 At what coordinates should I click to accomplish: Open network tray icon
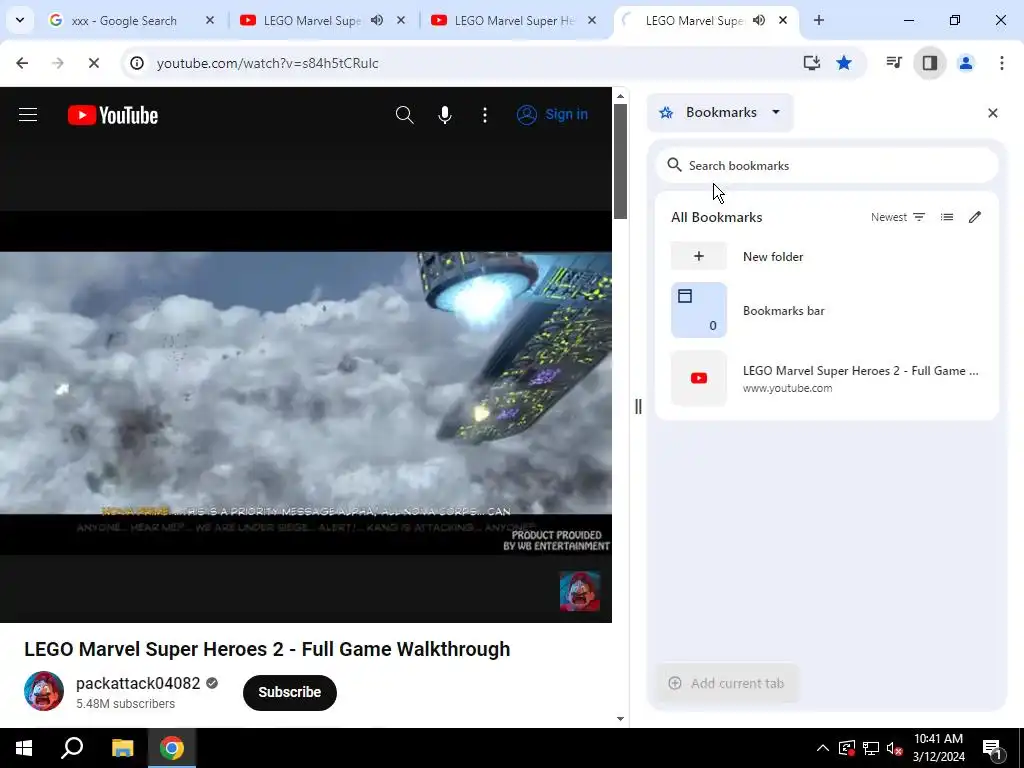click(x=871, y=748)
